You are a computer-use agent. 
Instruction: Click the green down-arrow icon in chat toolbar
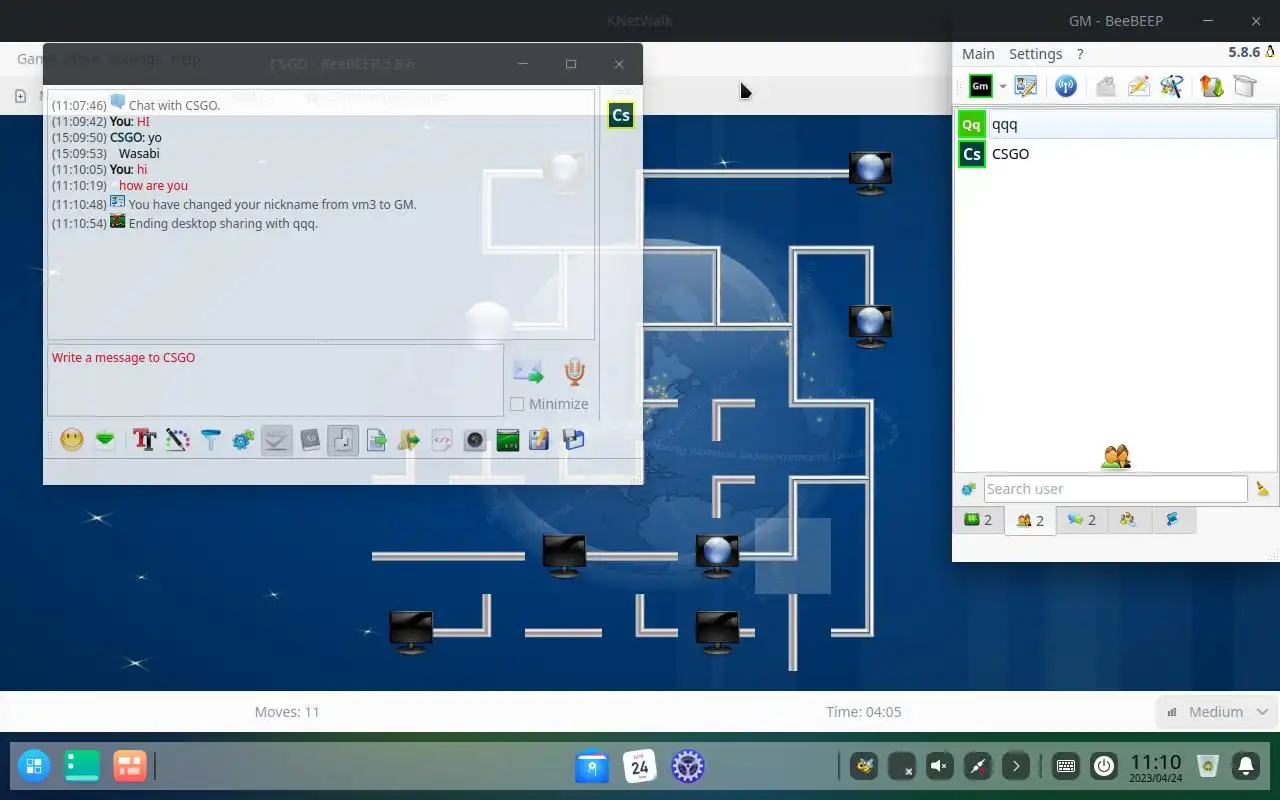105,440
